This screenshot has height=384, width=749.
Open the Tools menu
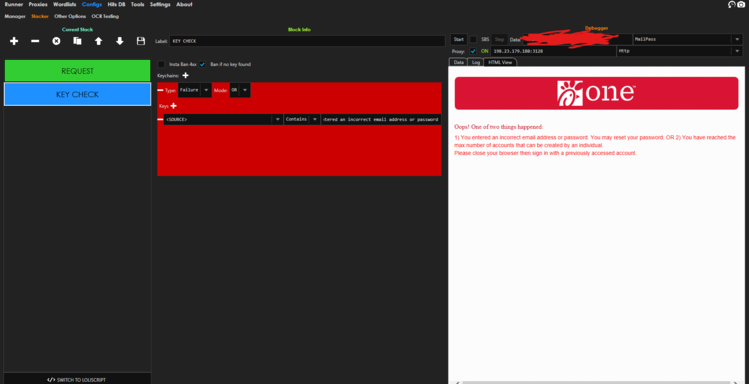[138, 4]
